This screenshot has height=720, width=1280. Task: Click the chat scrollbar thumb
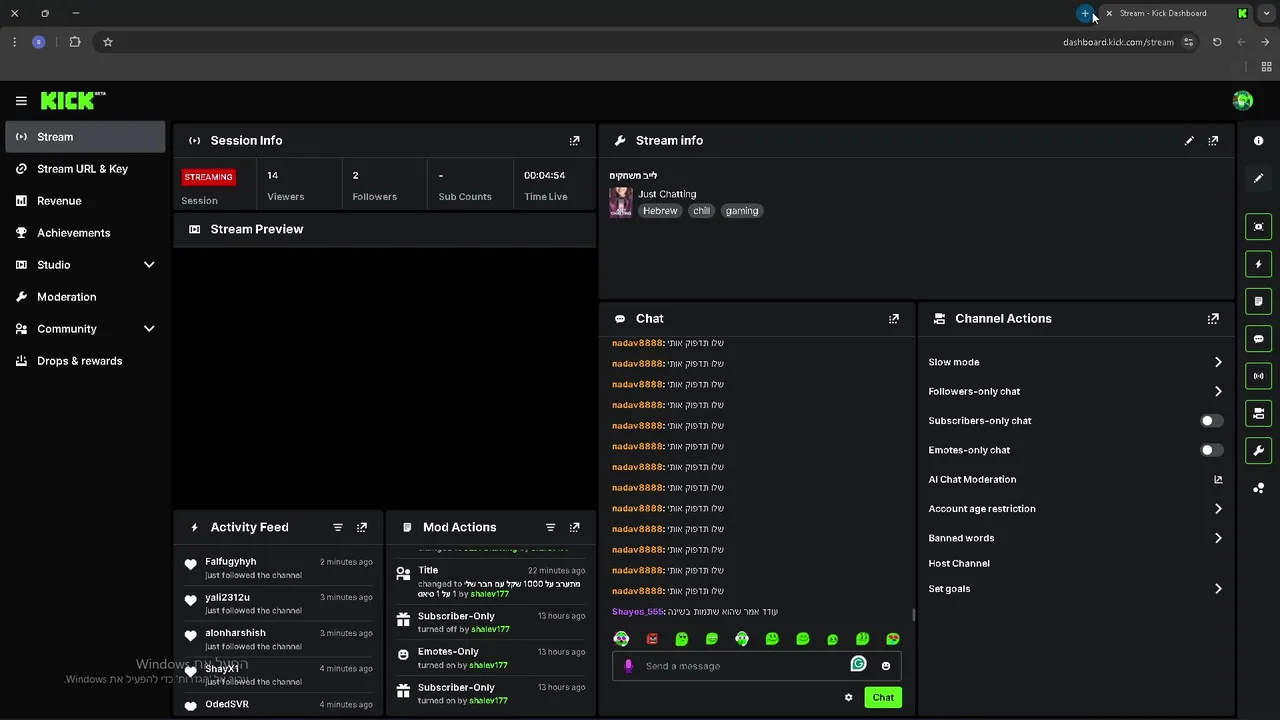tap(914, 614)
